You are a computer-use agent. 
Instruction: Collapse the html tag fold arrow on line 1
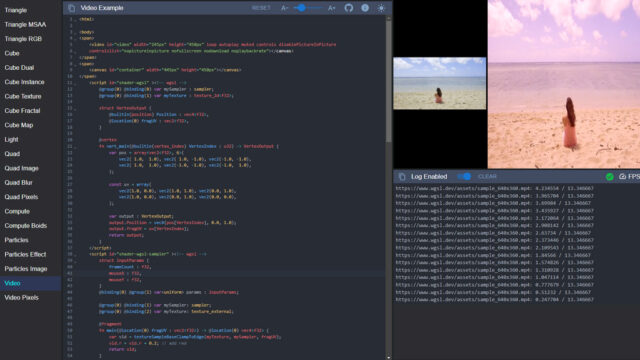[75, 19]
